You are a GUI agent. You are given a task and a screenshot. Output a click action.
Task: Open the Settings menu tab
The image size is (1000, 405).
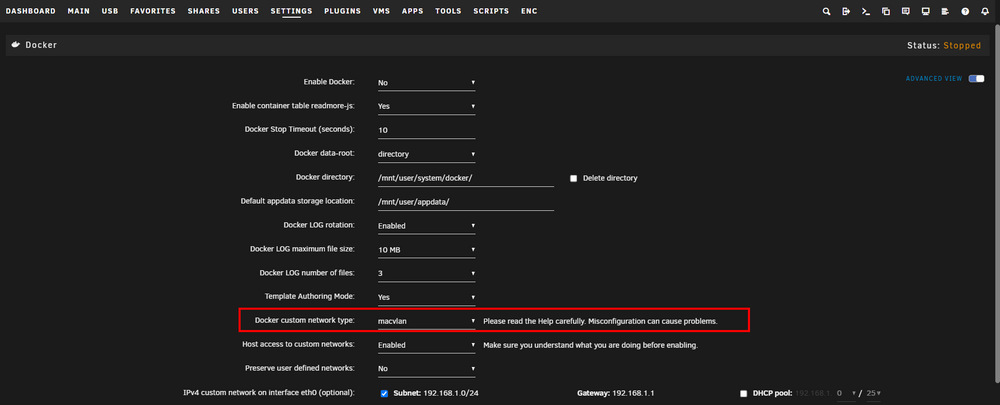[291, 11]
